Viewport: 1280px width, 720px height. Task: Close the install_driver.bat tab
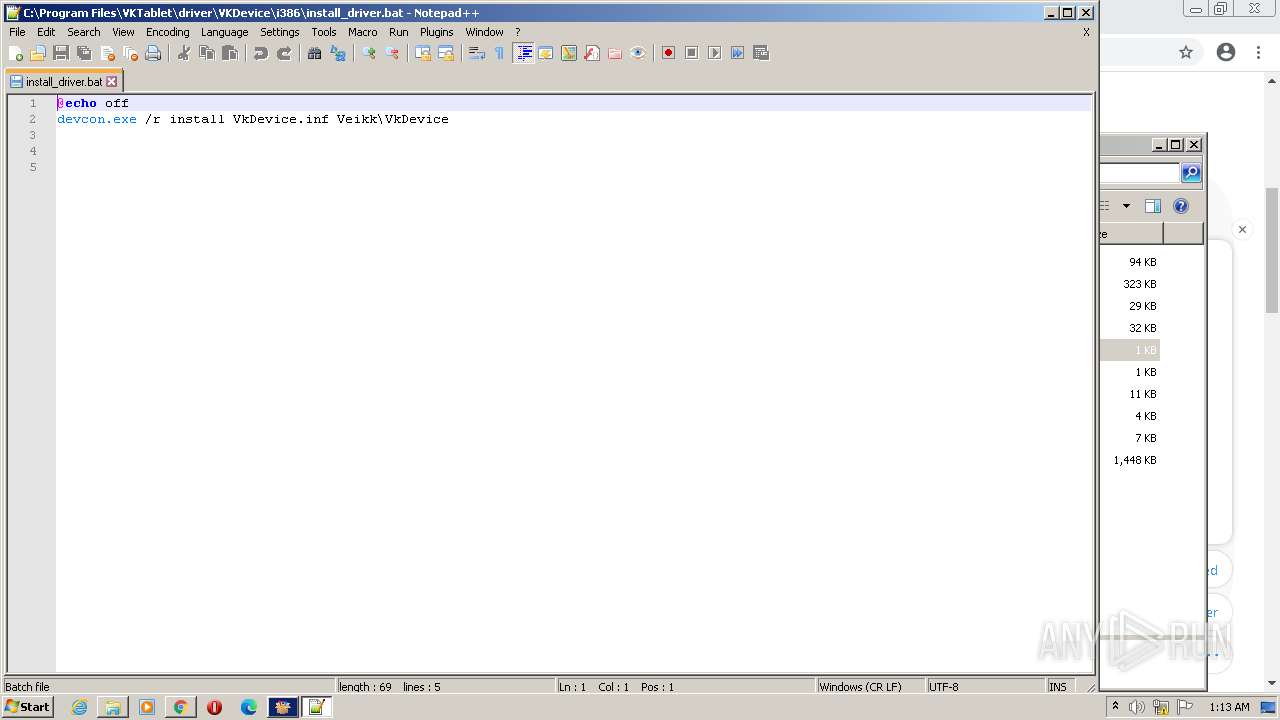(111, 82)
